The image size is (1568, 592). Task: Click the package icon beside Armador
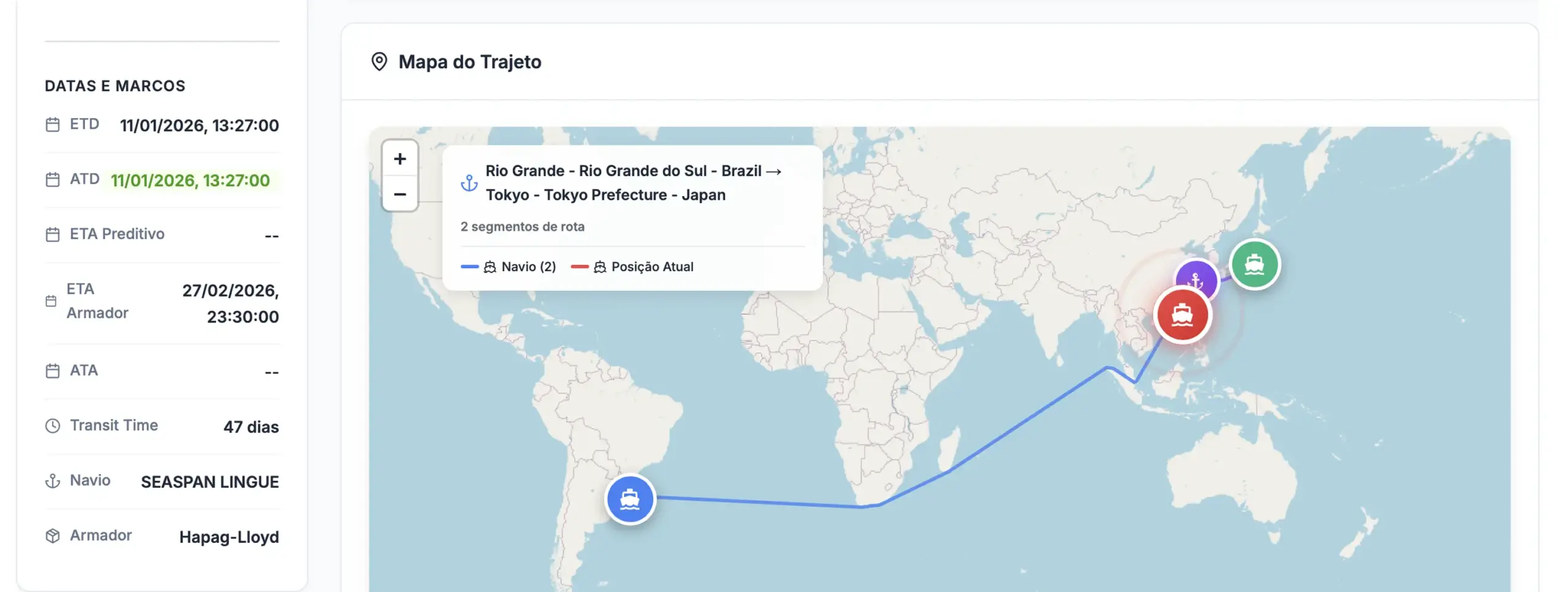click(53, 536)
